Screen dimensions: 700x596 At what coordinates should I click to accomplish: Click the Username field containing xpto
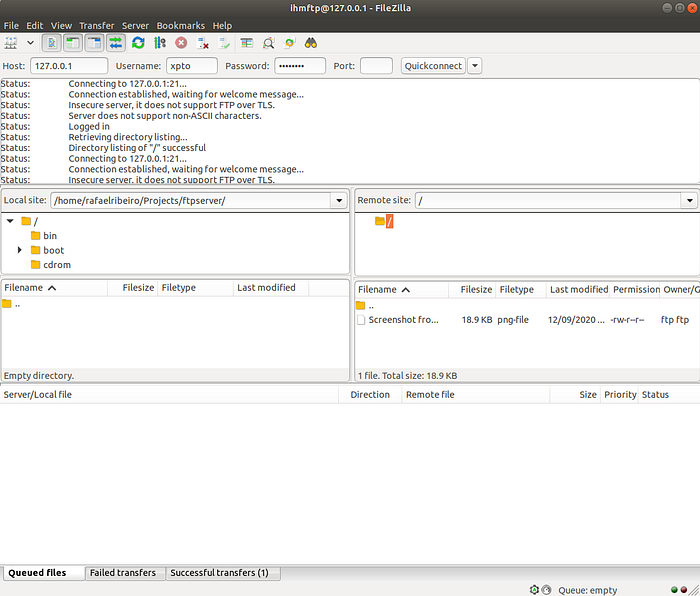pos(192,66)
